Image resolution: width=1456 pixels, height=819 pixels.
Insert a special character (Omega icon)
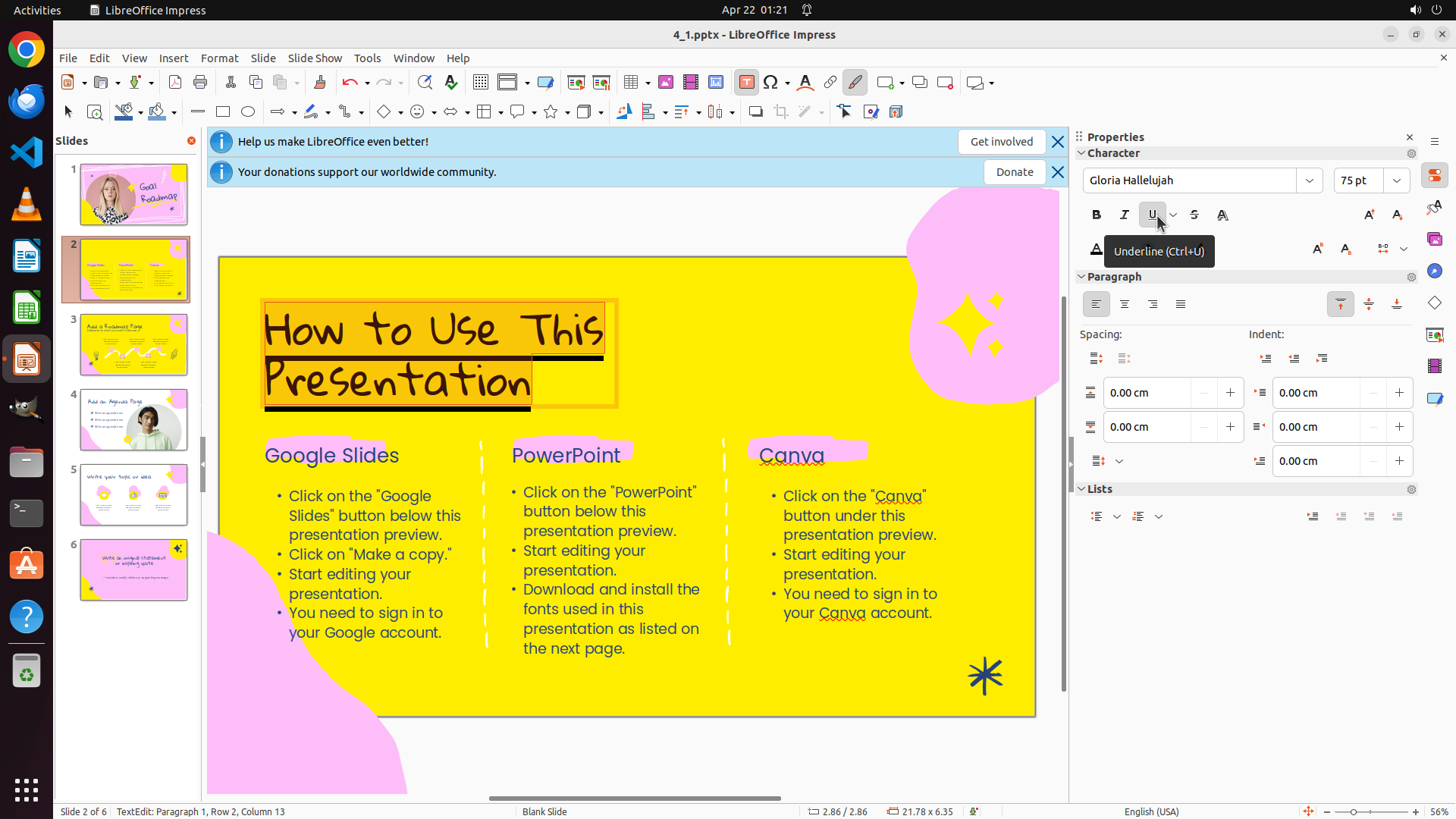(770, 83)
